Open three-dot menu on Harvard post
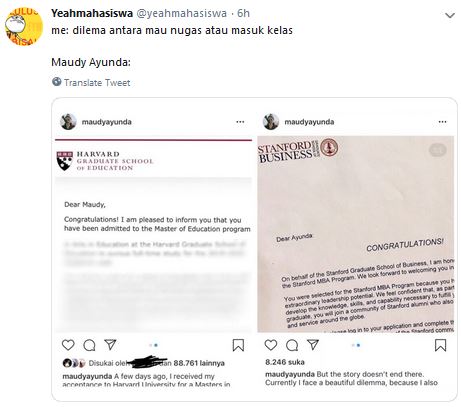 click(240, 122)
